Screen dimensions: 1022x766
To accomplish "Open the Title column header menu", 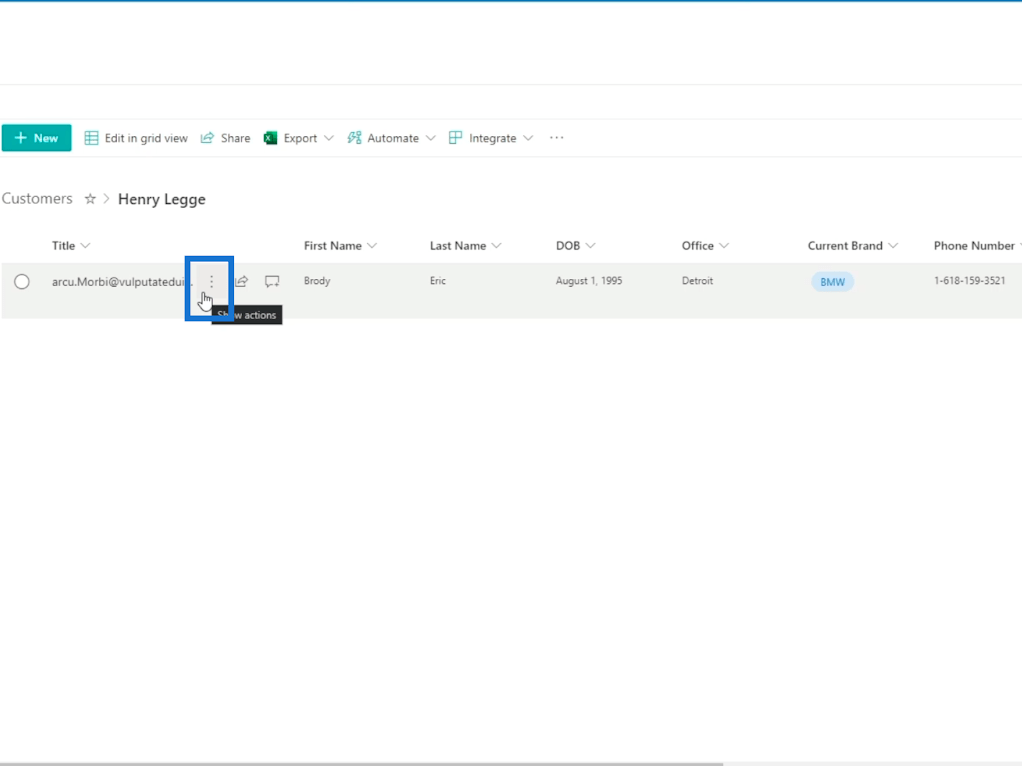I will pyautogui.click(x=71, y=246).
